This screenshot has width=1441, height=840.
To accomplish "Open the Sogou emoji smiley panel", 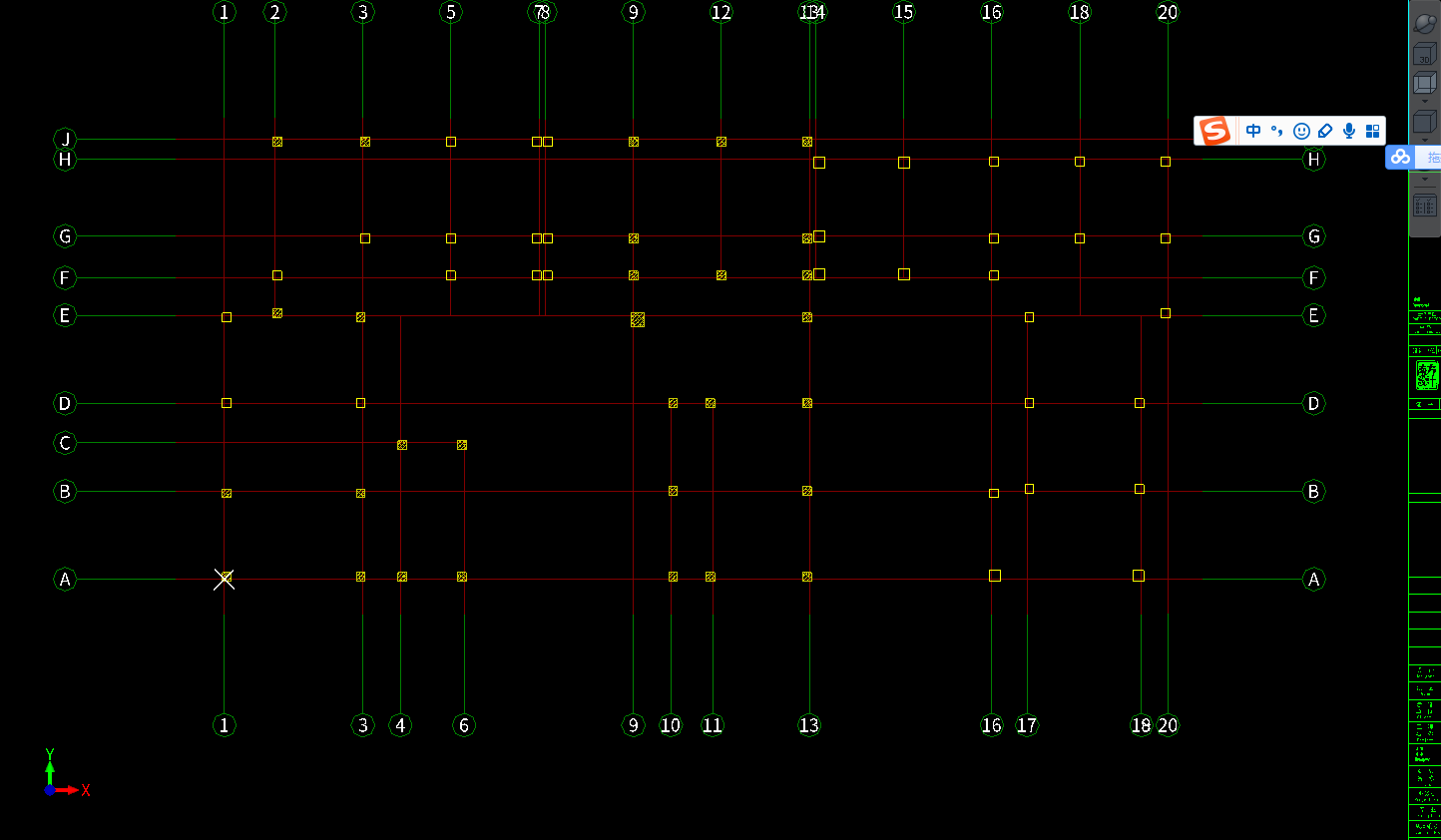I will tap(1301, 131).
